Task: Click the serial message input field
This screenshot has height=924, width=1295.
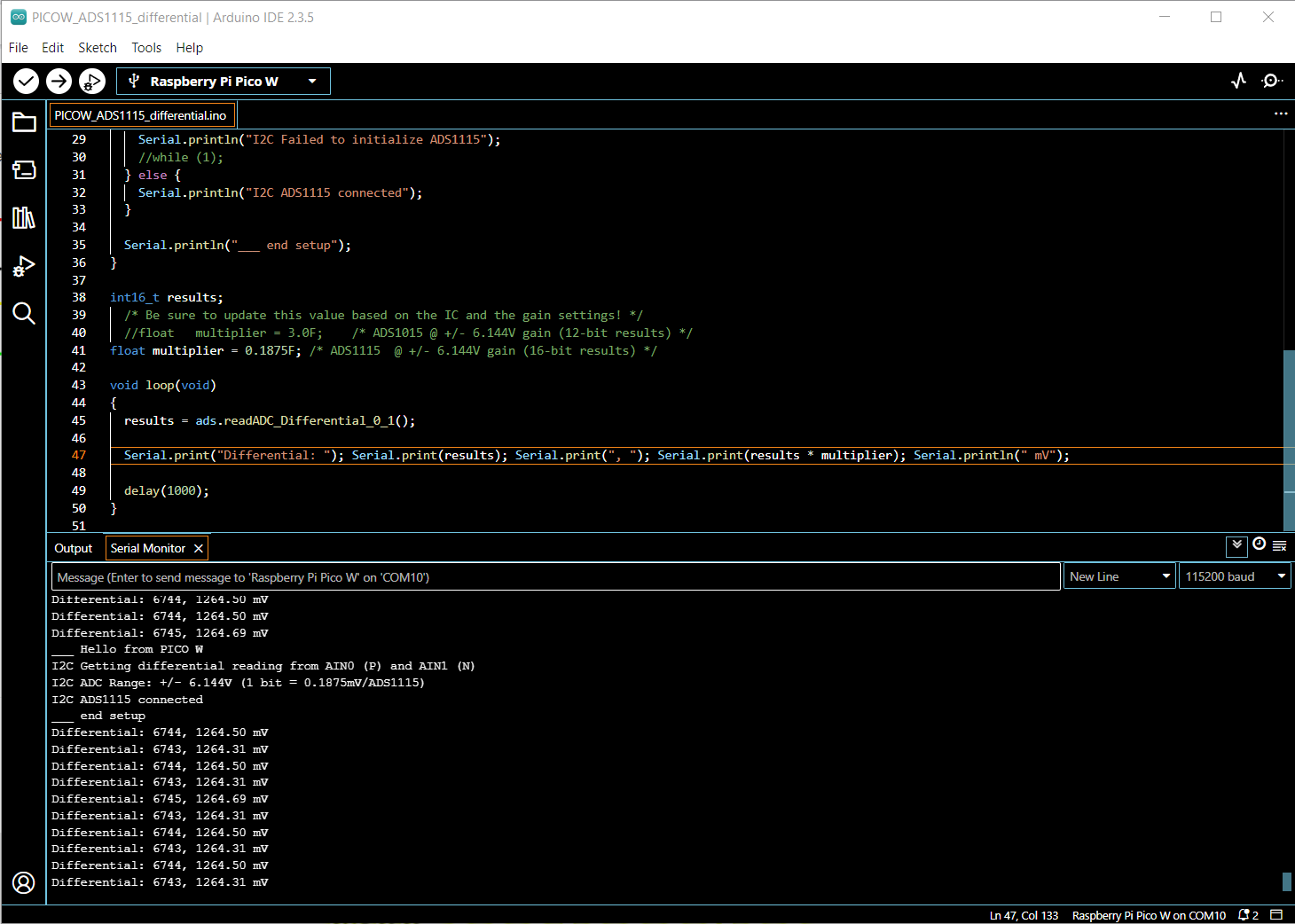Action: (x=556, y=576)
